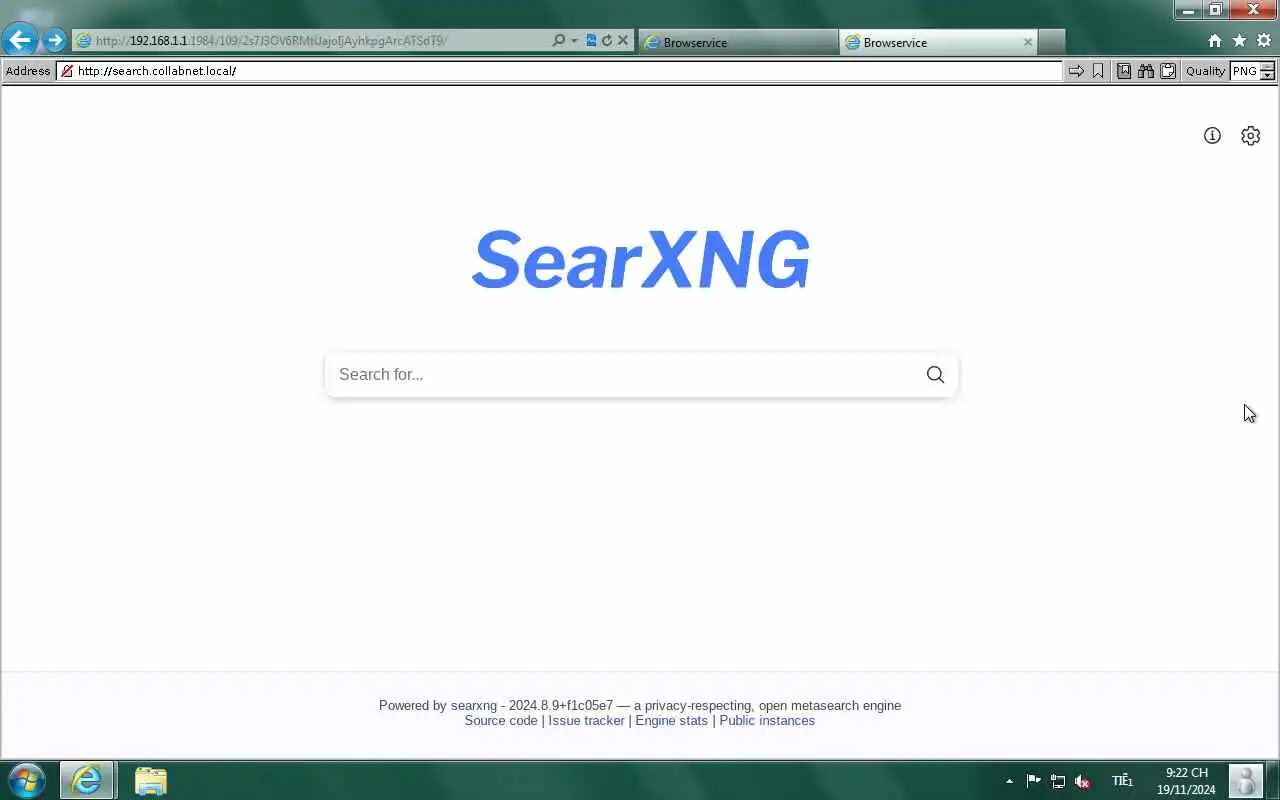Viewport: 1280px width, 800px height.
Task: Click the Action Center flag tray icon
Action: pos(1033,781)
